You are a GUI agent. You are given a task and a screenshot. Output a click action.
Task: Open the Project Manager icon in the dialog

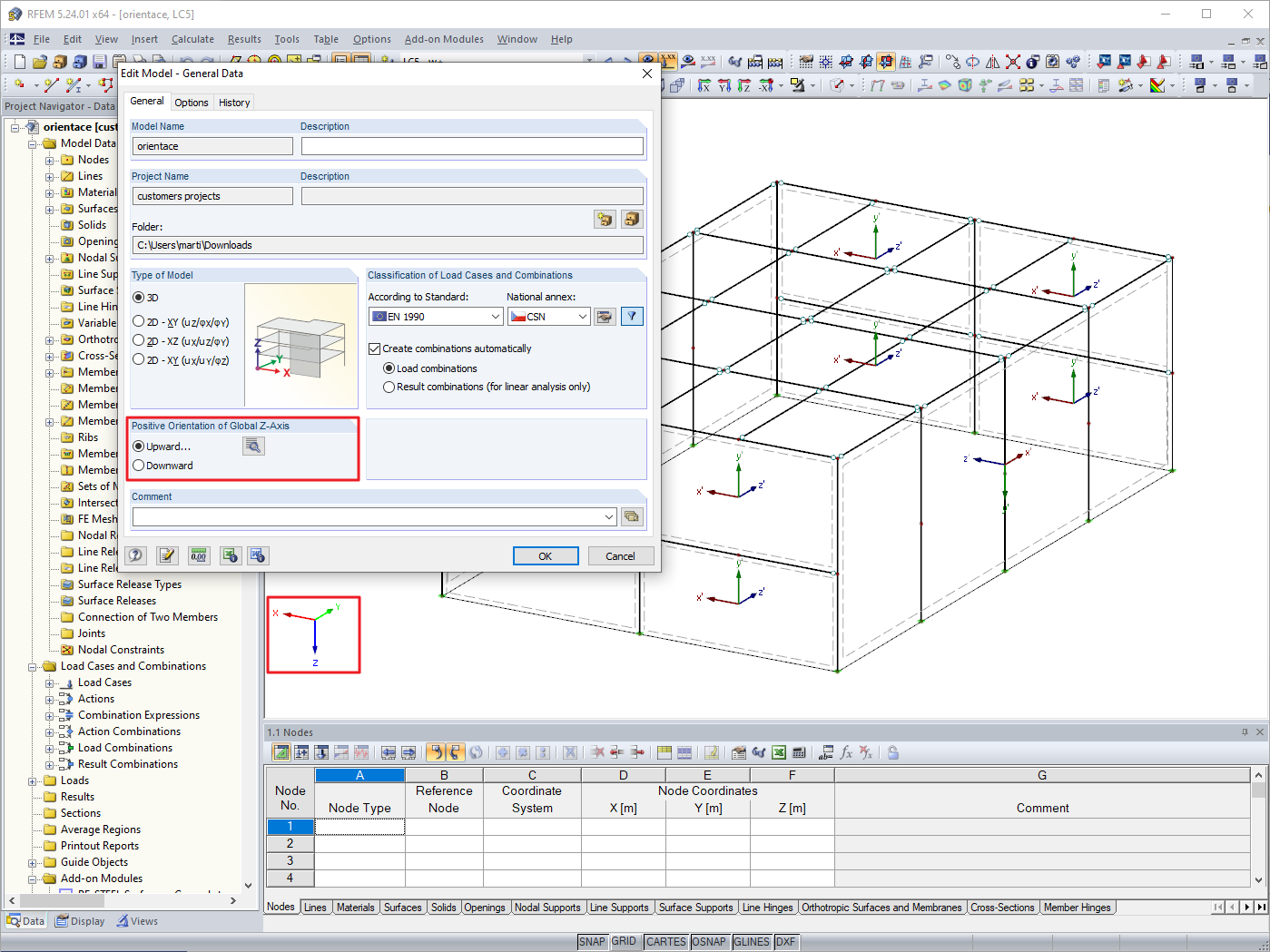coord(632,219)
